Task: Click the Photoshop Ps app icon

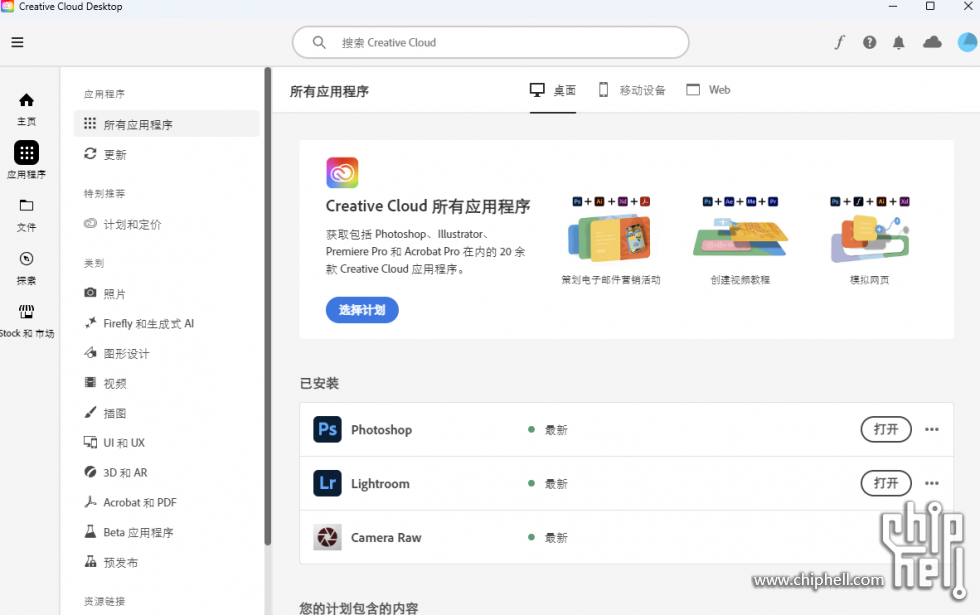Action: (x=328, y=429)
